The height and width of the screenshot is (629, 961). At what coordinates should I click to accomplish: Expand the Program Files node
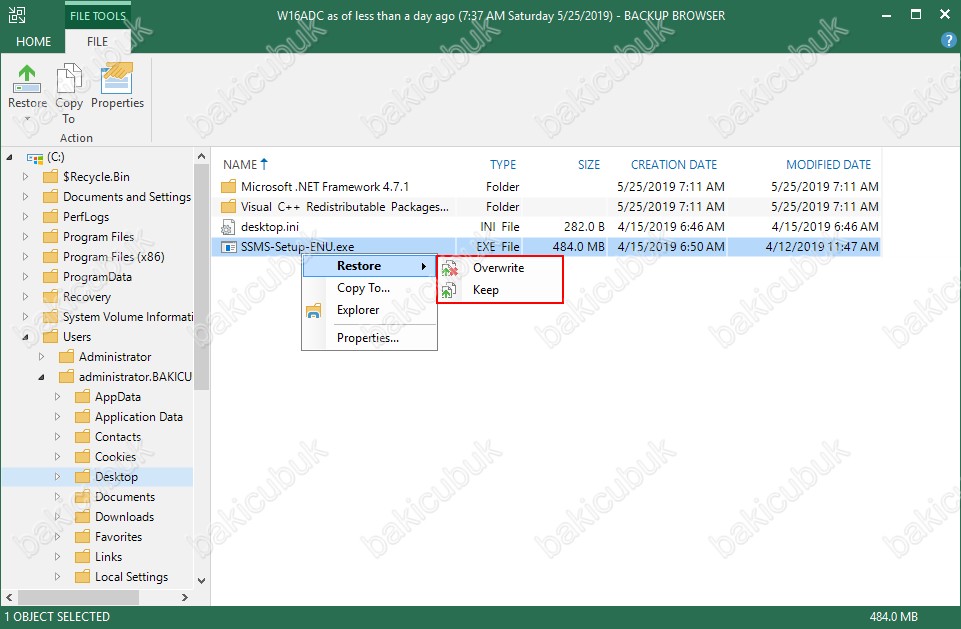[x=25, y=237]
